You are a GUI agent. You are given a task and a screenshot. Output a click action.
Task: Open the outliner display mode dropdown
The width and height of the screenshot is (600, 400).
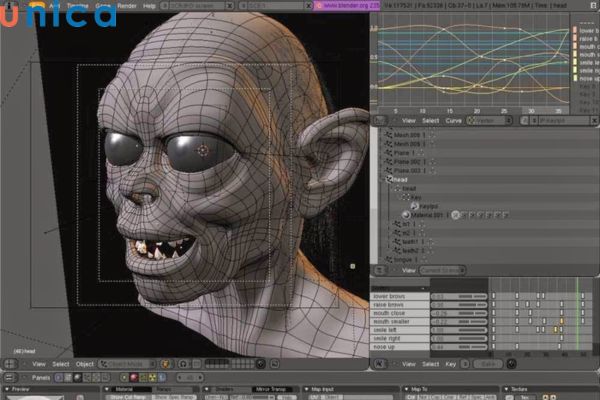pos(442,270)
